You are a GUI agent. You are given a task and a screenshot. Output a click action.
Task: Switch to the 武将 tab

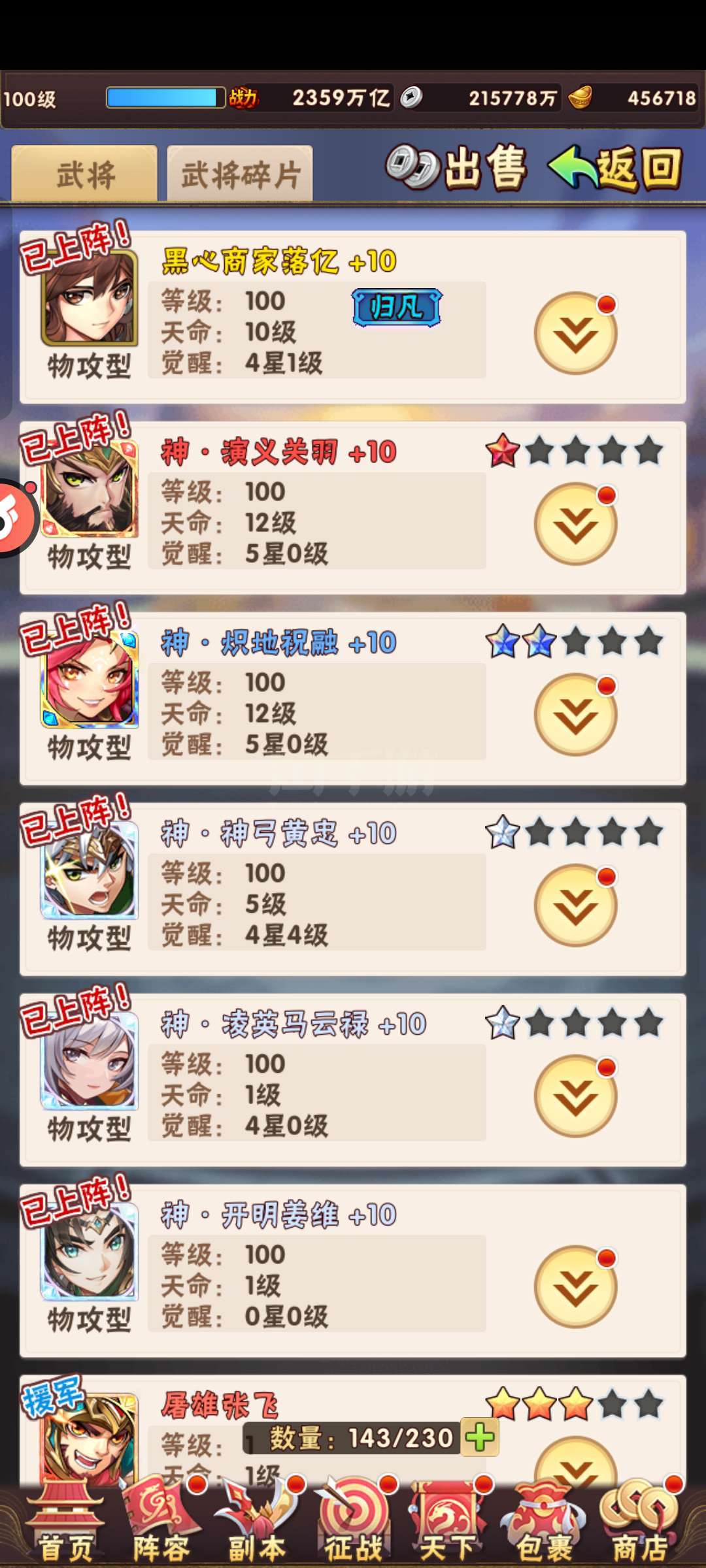(x=84, y=174)
